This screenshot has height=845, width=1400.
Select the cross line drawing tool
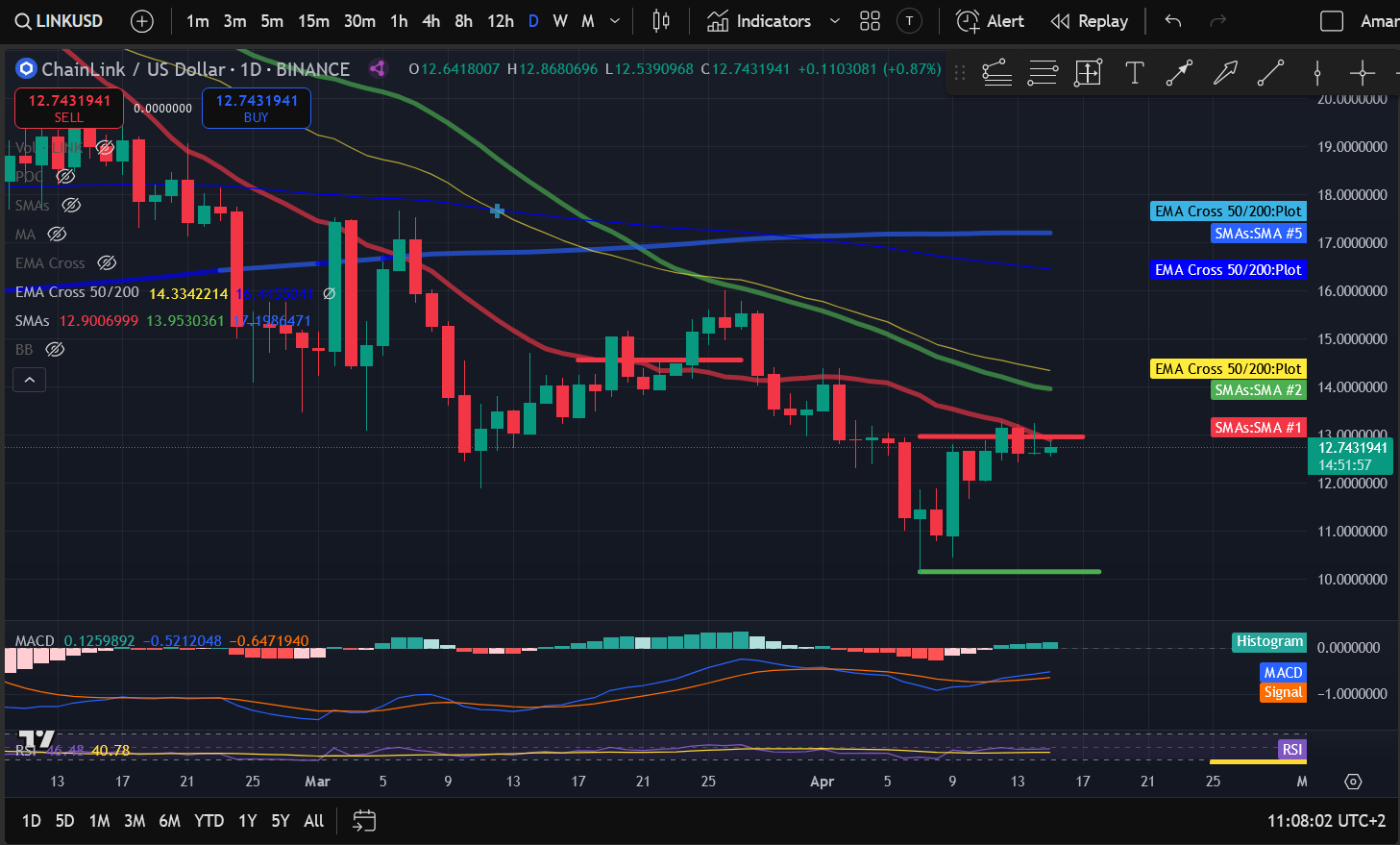point(1363,72)
